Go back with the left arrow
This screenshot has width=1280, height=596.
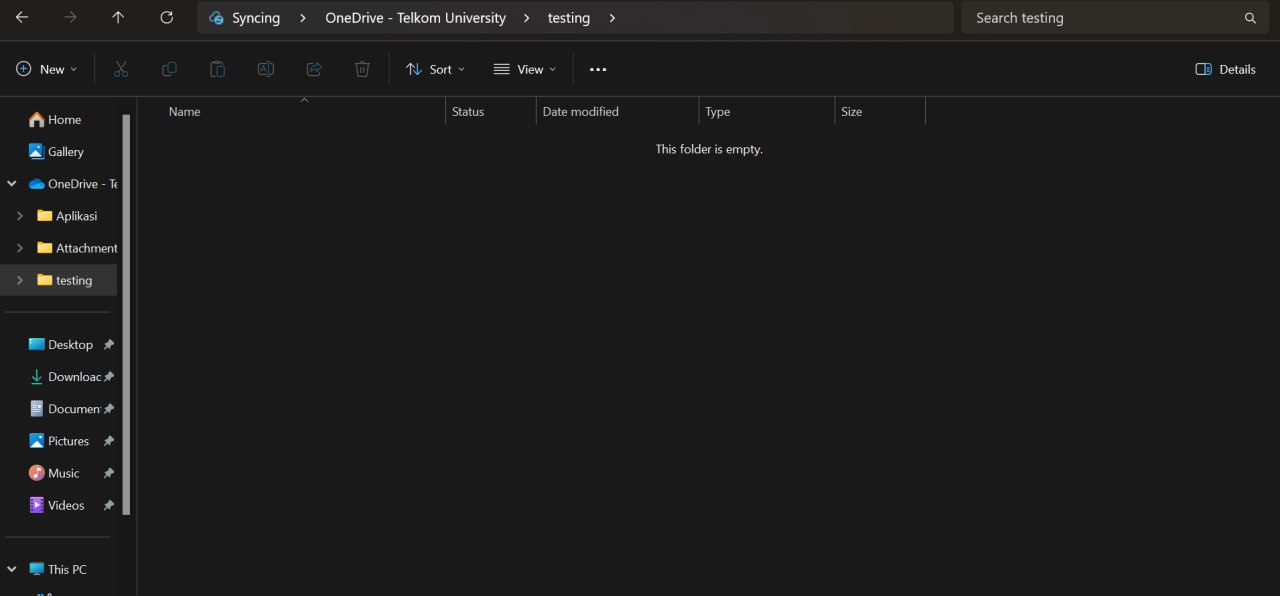(x=22, y=17)
